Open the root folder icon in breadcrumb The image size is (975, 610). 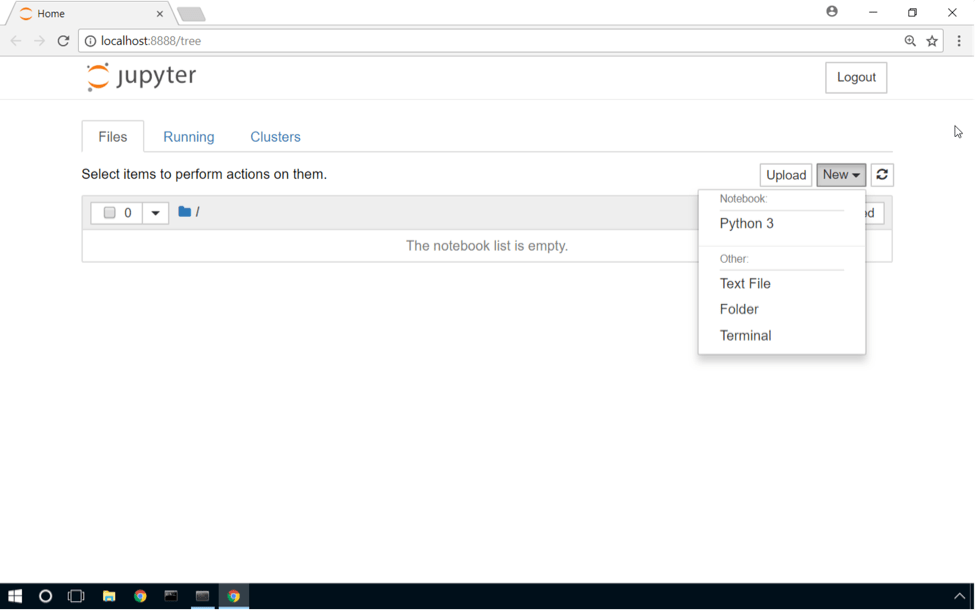pos(184,211)
